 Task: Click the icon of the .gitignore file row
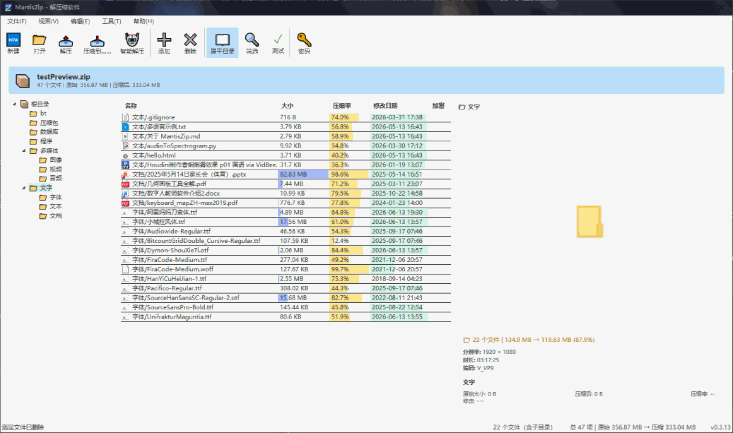(x=125, y=117)
